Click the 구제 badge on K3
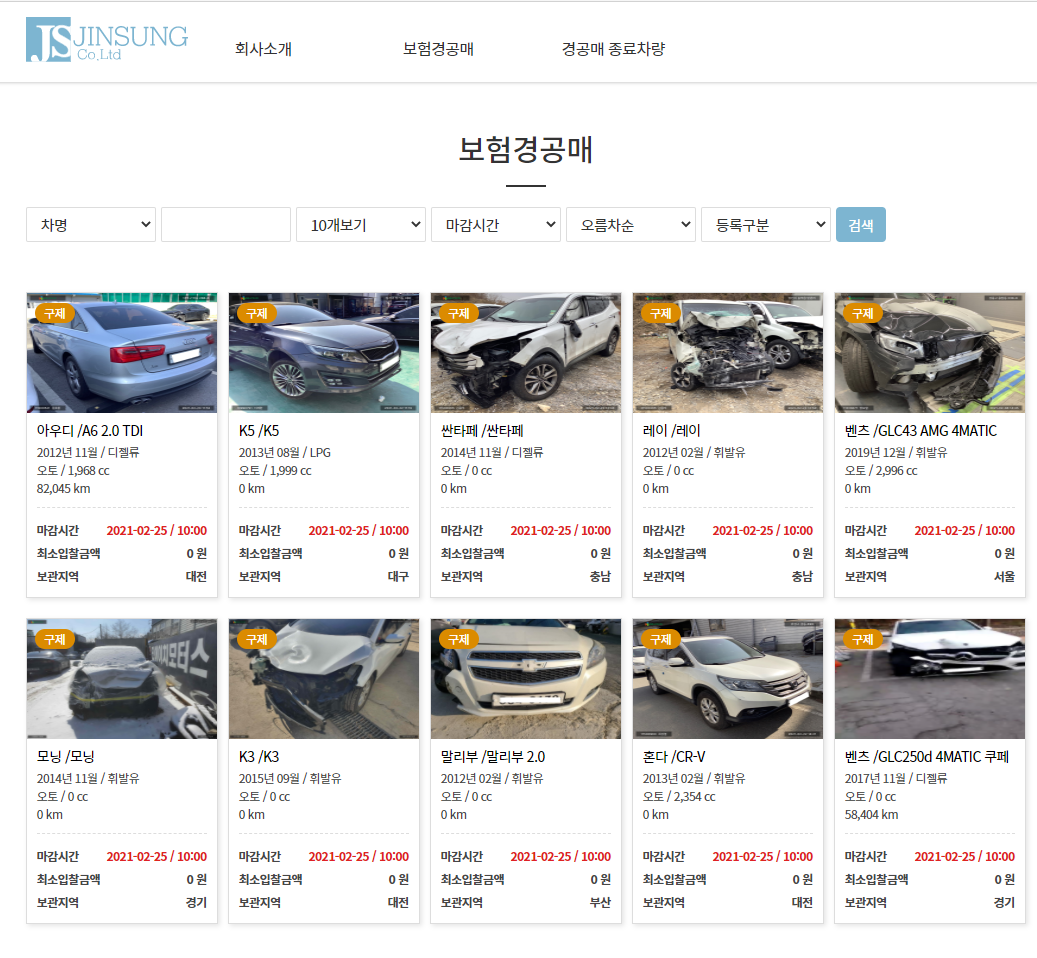This screenshot has width=1037, height=958. click(257, 639)
